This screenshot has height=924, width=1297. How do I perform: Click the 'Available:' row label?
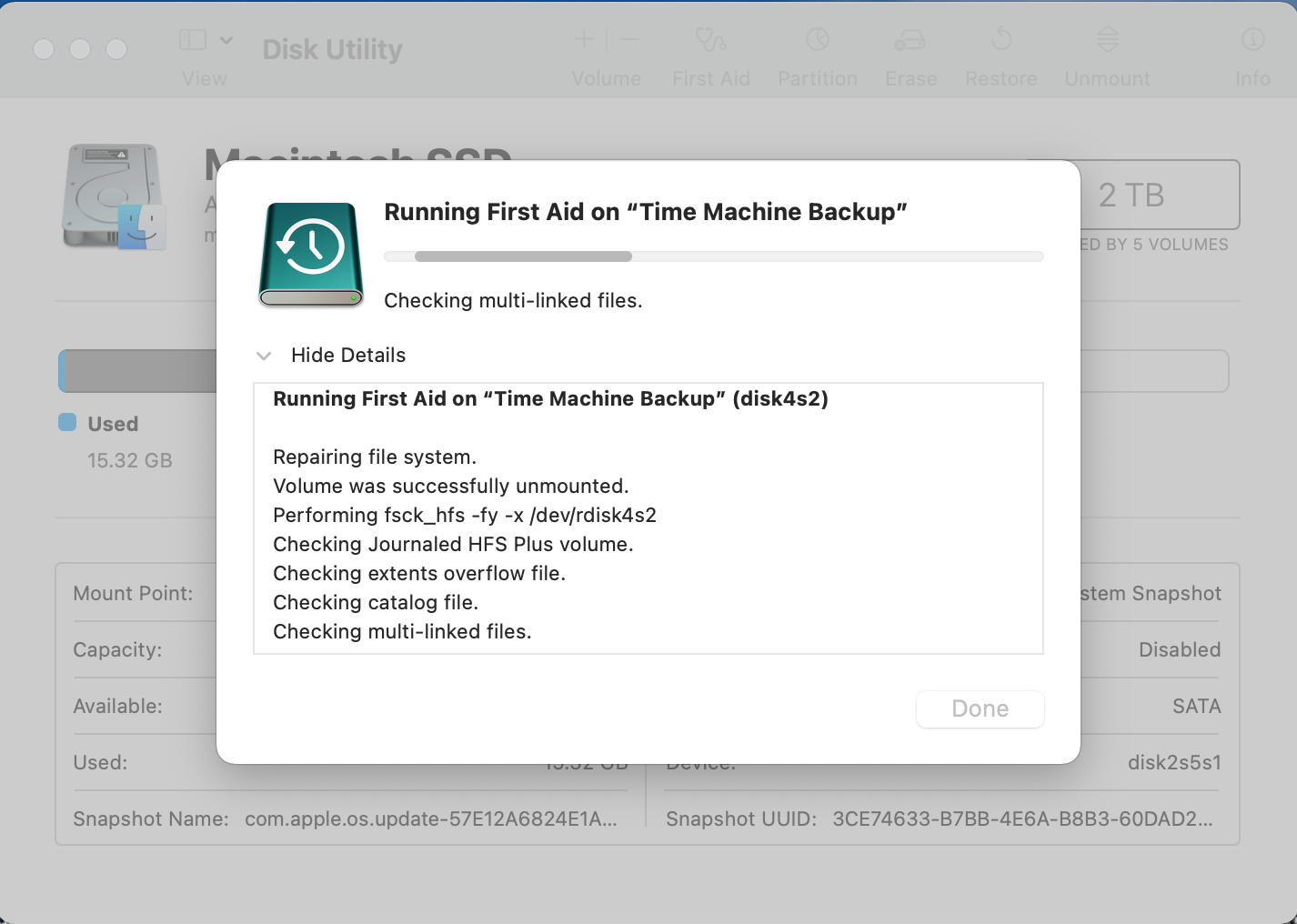pyautogui.click(x=117, y=707)
